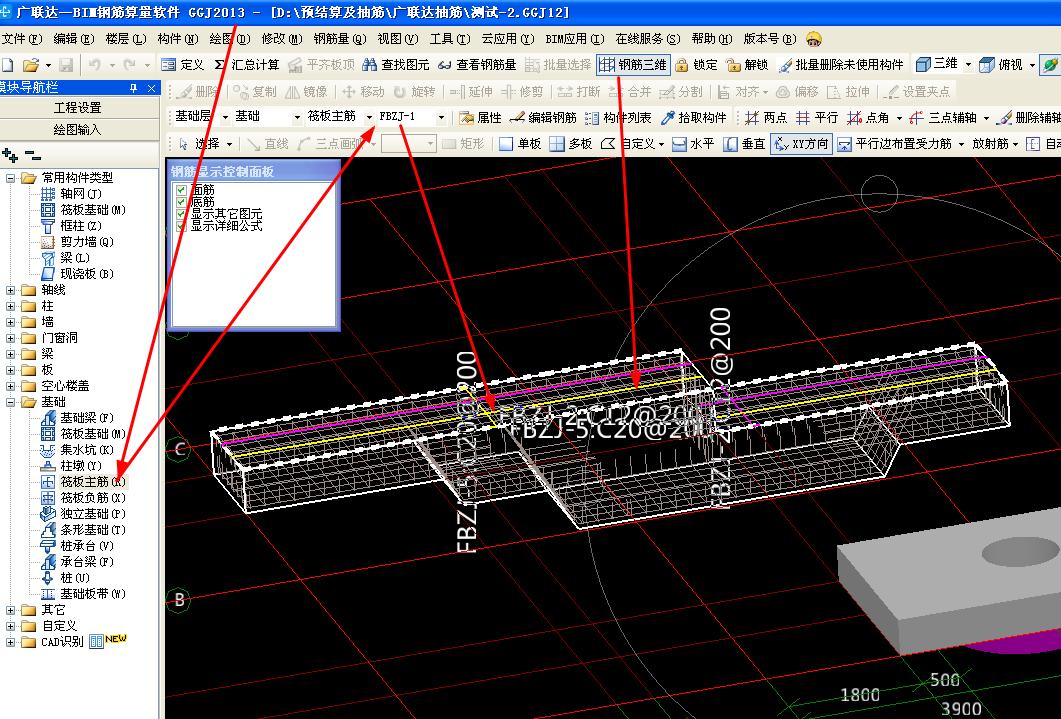
Task: Open the 定义 definition tool
Action: tap(183, 65)
